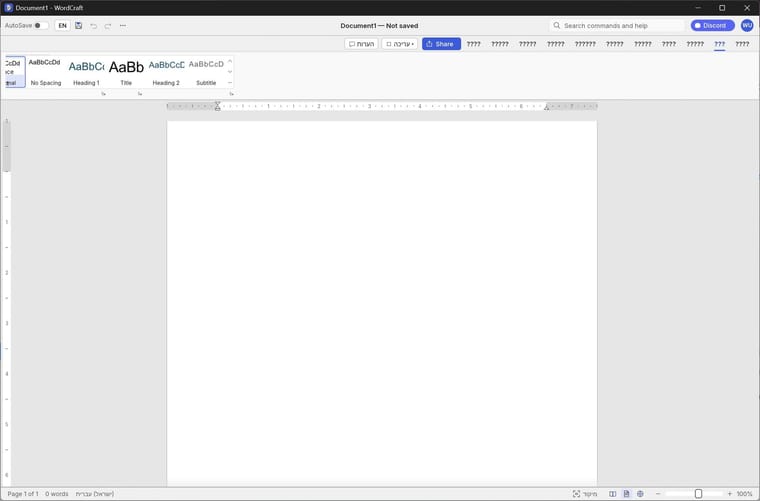Minimize the WordCraft window
Screen dimensions: 760x501
click(698, 8)
